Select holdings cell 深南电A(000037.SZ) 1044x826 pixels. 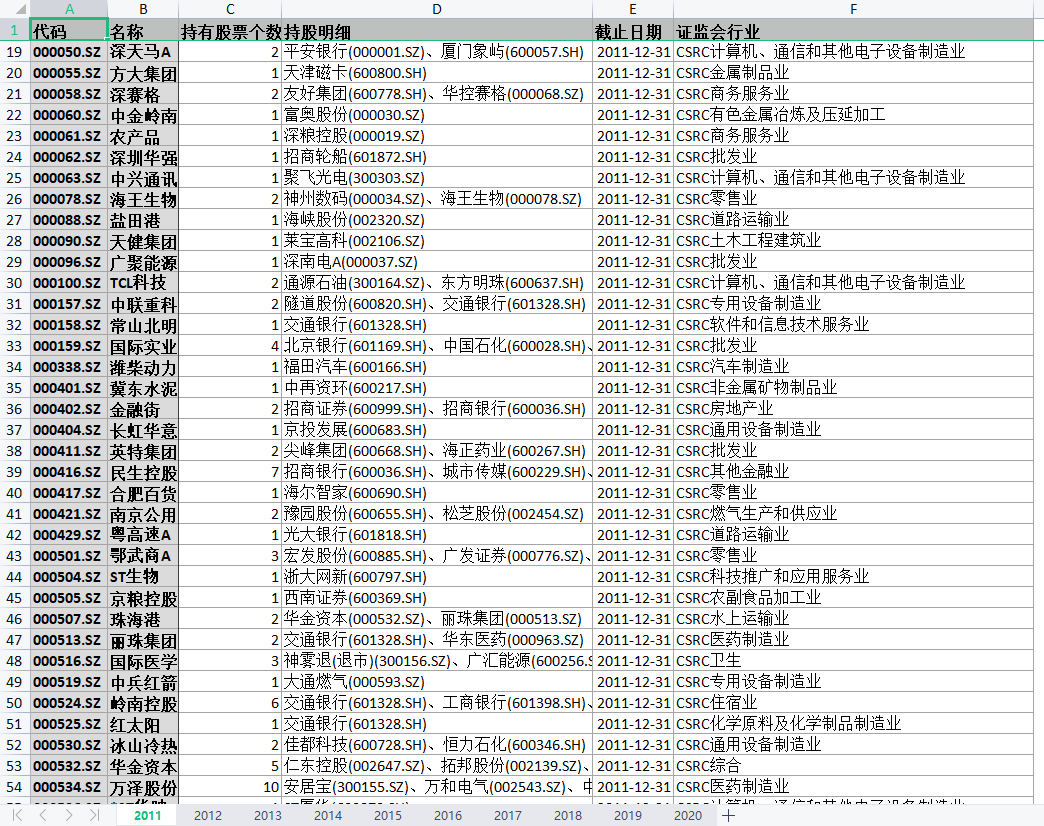coord(437,262)
